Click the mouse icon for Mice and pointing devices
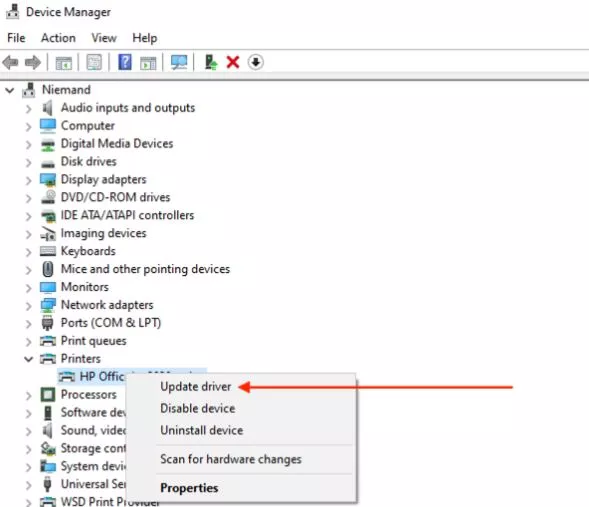The image size is (589, 507). coord(48,269)
